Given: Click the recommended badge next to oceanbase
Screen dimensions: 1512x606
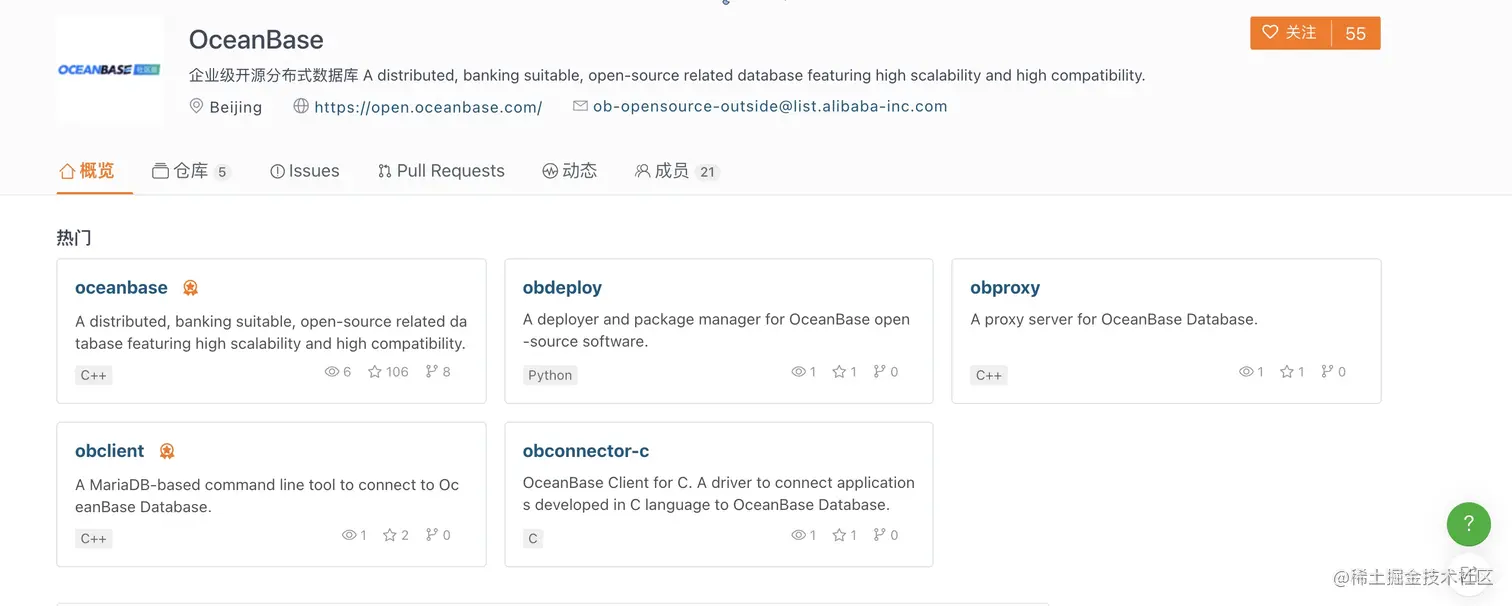Looking at the screenshot, I should point(190,288).
